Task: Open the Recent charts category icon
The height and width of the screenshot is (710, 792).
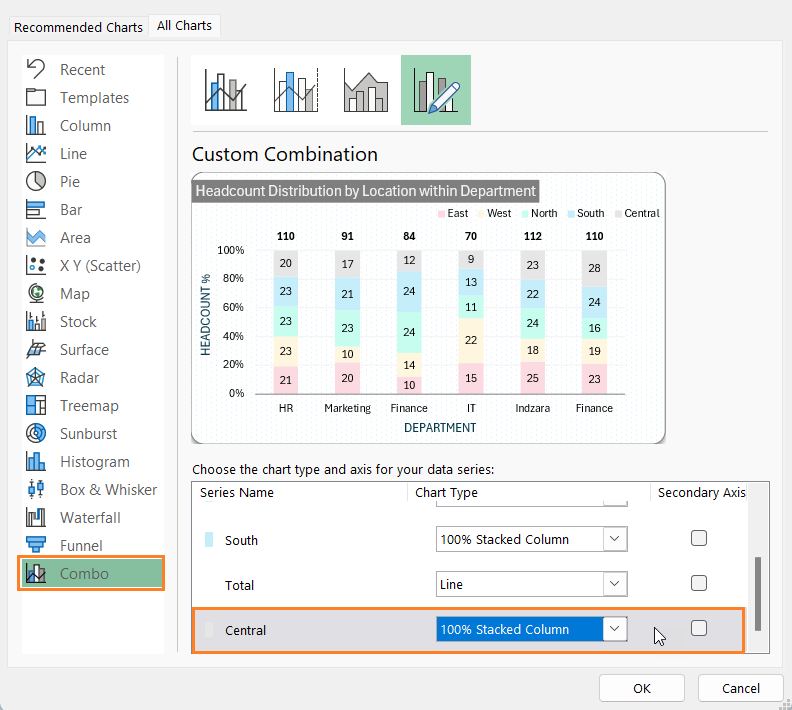Action: (36, 69)
